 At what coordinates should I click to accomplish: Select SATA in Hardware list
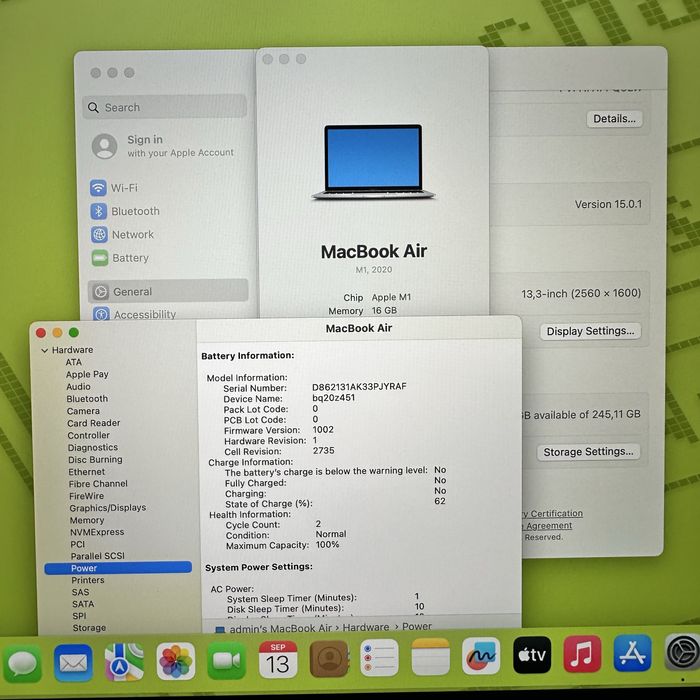coord(83,604)
